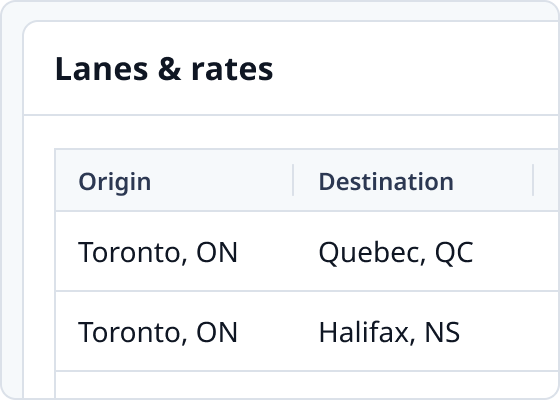Click the outer gray frame left of the card
Image resolution: width=560 pixels, height=400 pixels.
coord(12,214)
